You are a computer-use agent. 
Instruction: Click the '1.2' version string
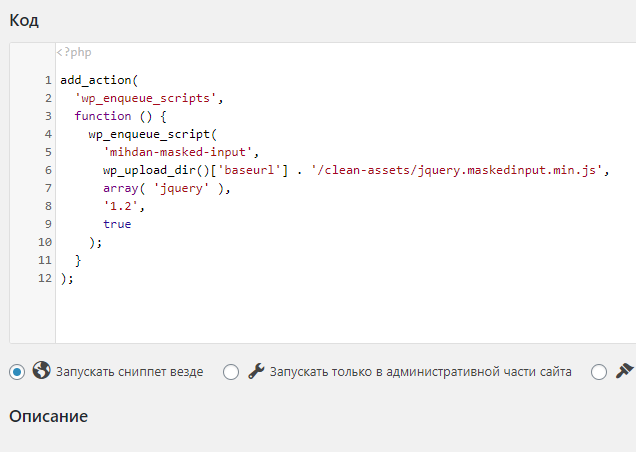tap(121, 206)
